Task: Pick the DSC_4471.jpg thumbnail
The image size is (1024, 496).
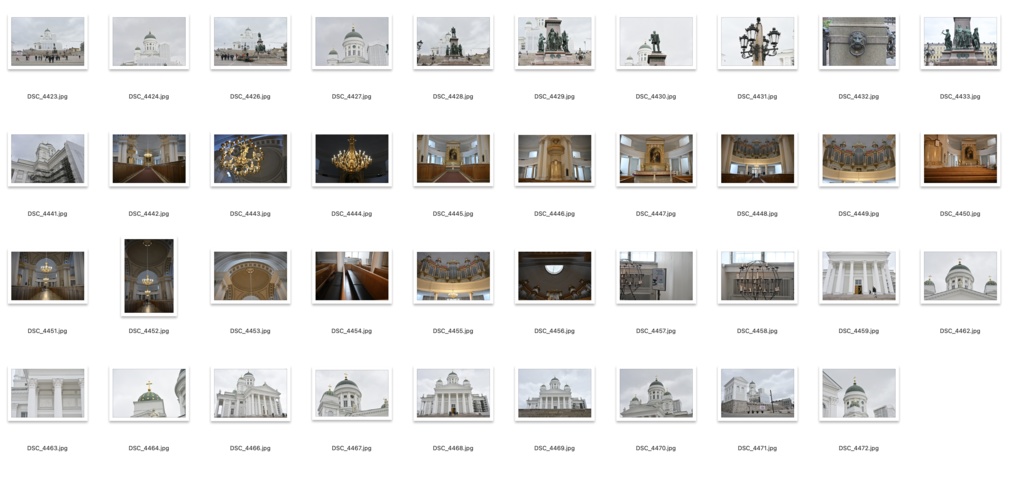Action: (x=758, y=394)
